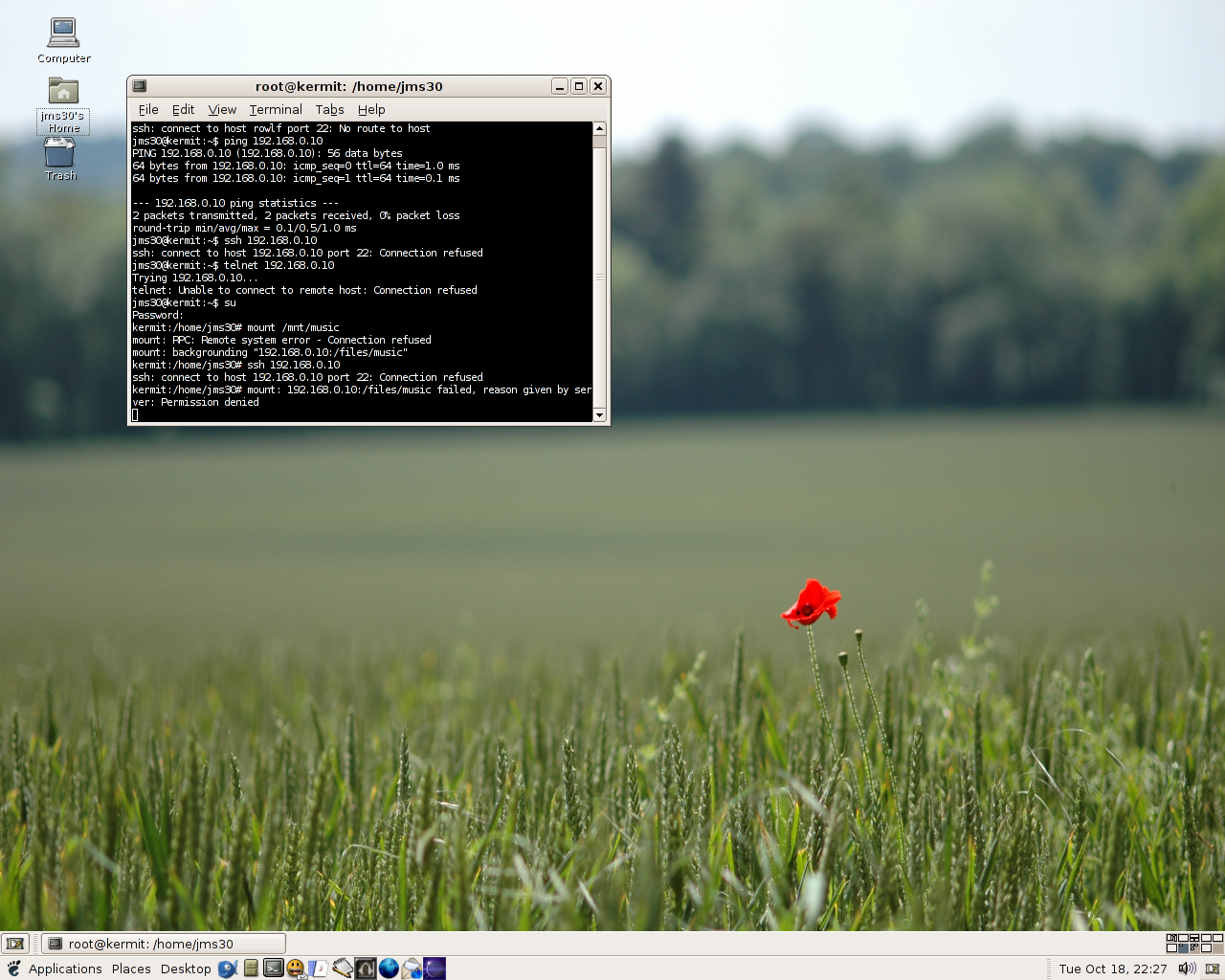Switch to the highlighted workspace in the pager
The width and height of the screenshot is (1225, 980).
click(1183, 948)
